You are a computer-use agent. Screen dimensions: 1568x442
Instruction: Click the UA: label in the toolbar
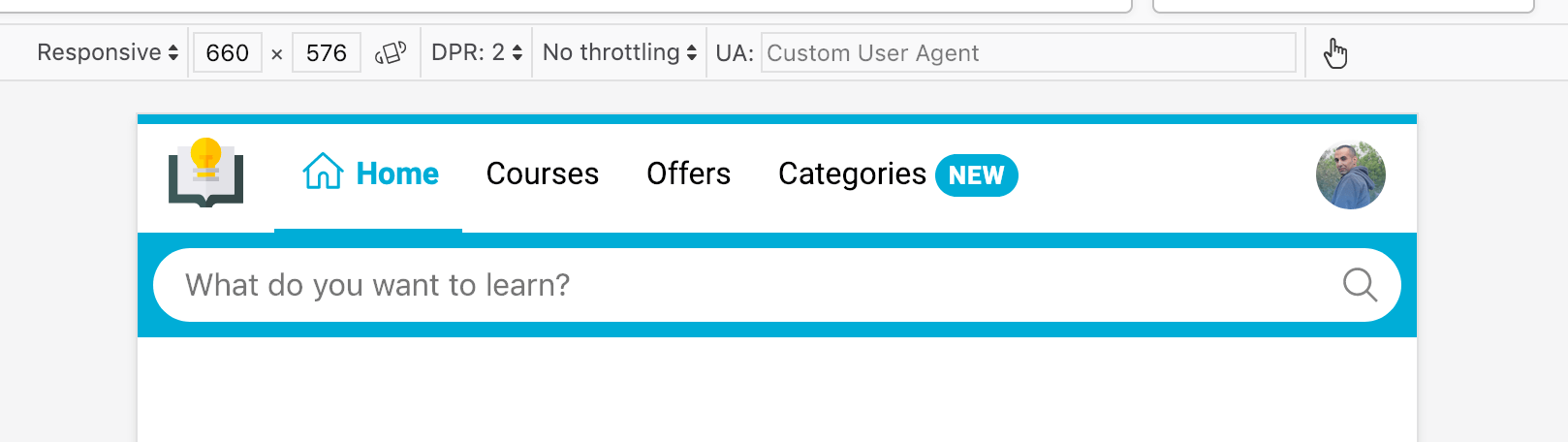735,52
